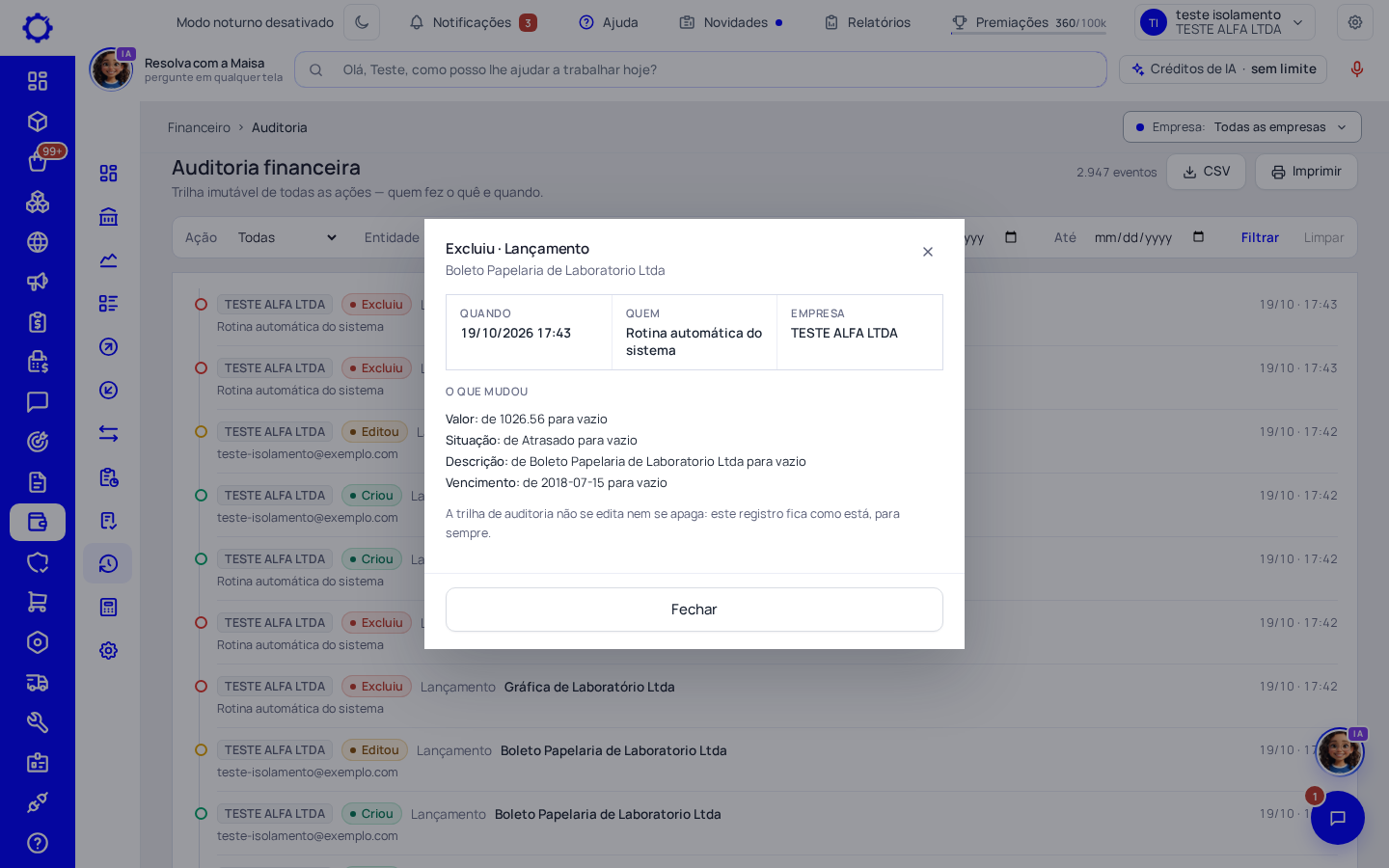Open the chat bubble floating button
The image size is (1389, 868).
1338,818
